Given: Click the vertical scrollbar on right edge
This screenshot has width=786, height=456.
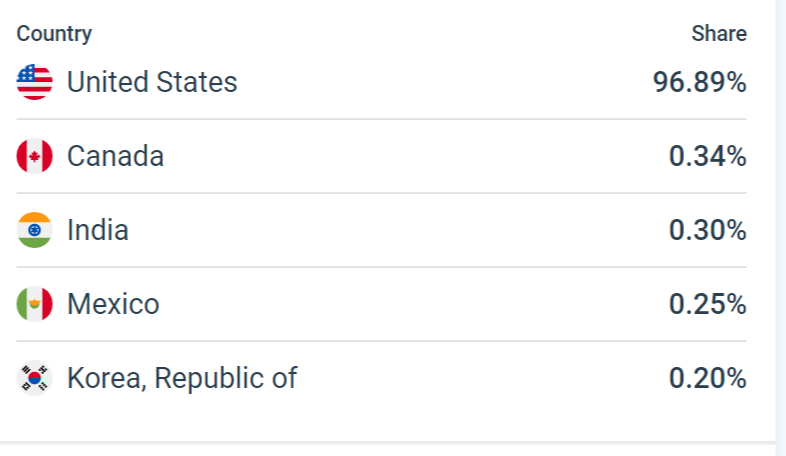Looking at the screenshot, I should click(x=780, y=220).
